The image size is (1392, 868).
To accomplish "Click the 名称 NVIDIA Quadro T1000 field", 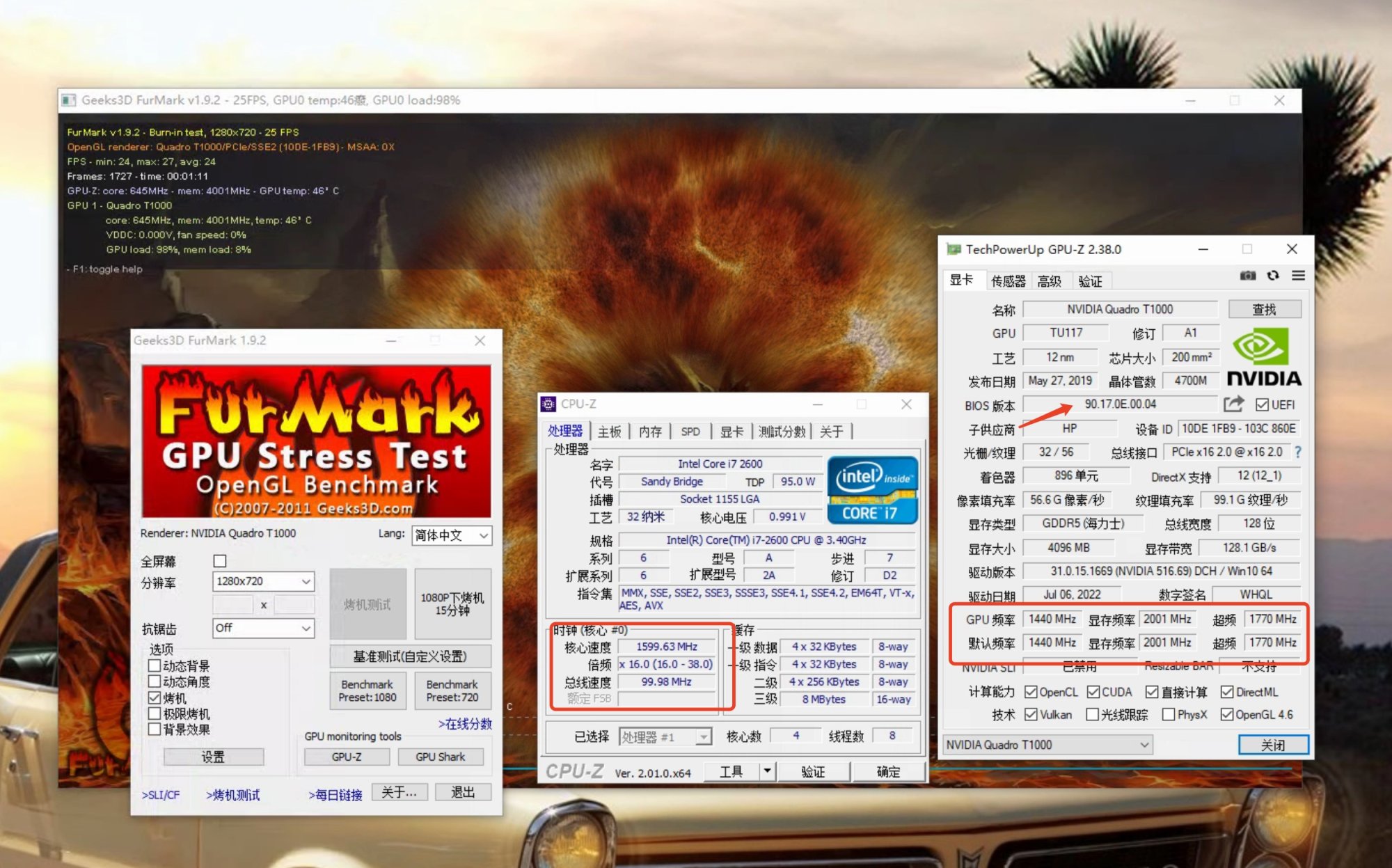I will (x=1120, y=309).
